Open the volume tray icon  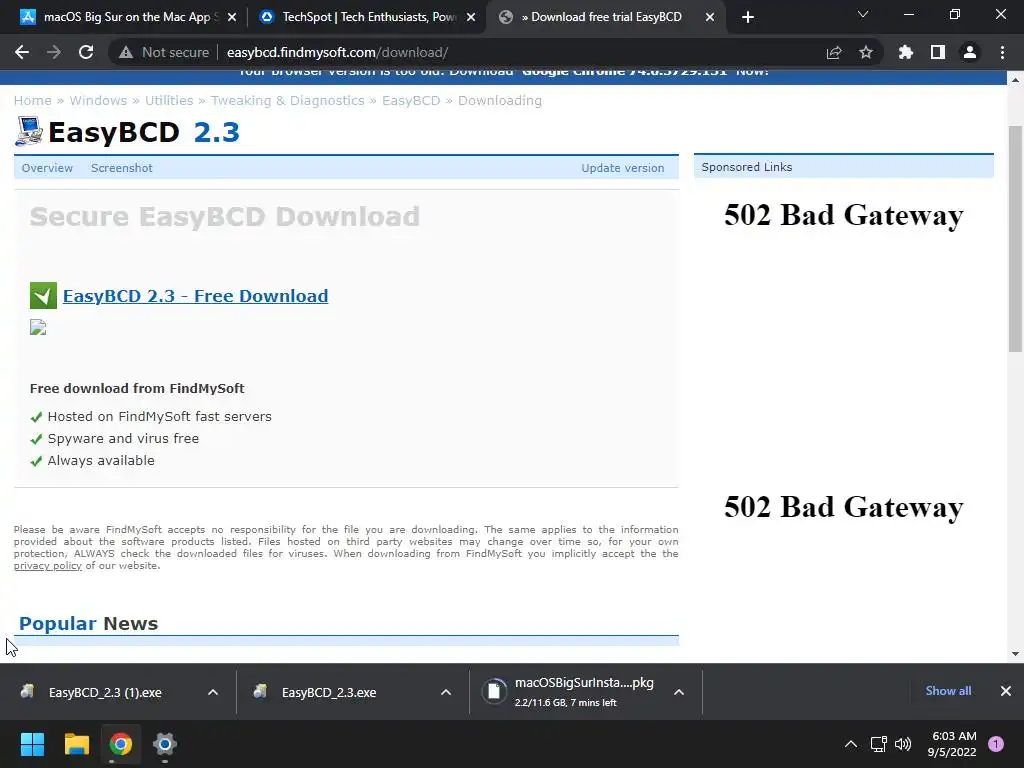[x=903, y=744]
